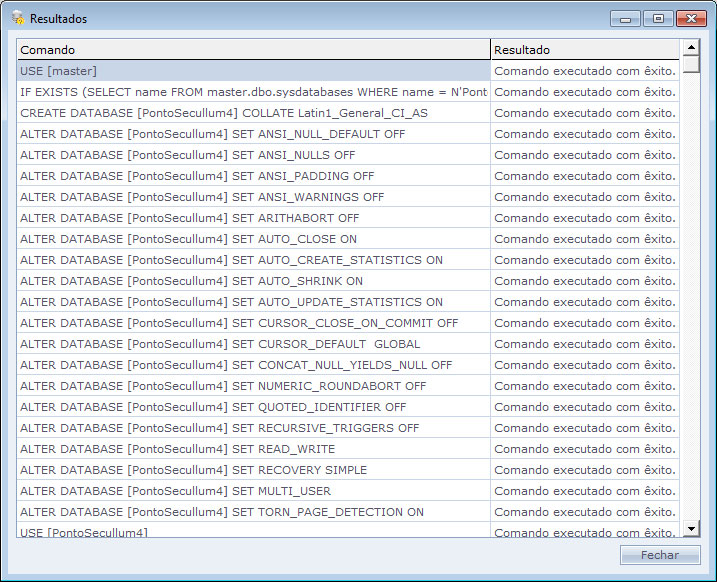Select SET ANSI_NULL_DEFAULT OFF row
The height and width of the screenshot is (582, 717).
coord(253,134)
